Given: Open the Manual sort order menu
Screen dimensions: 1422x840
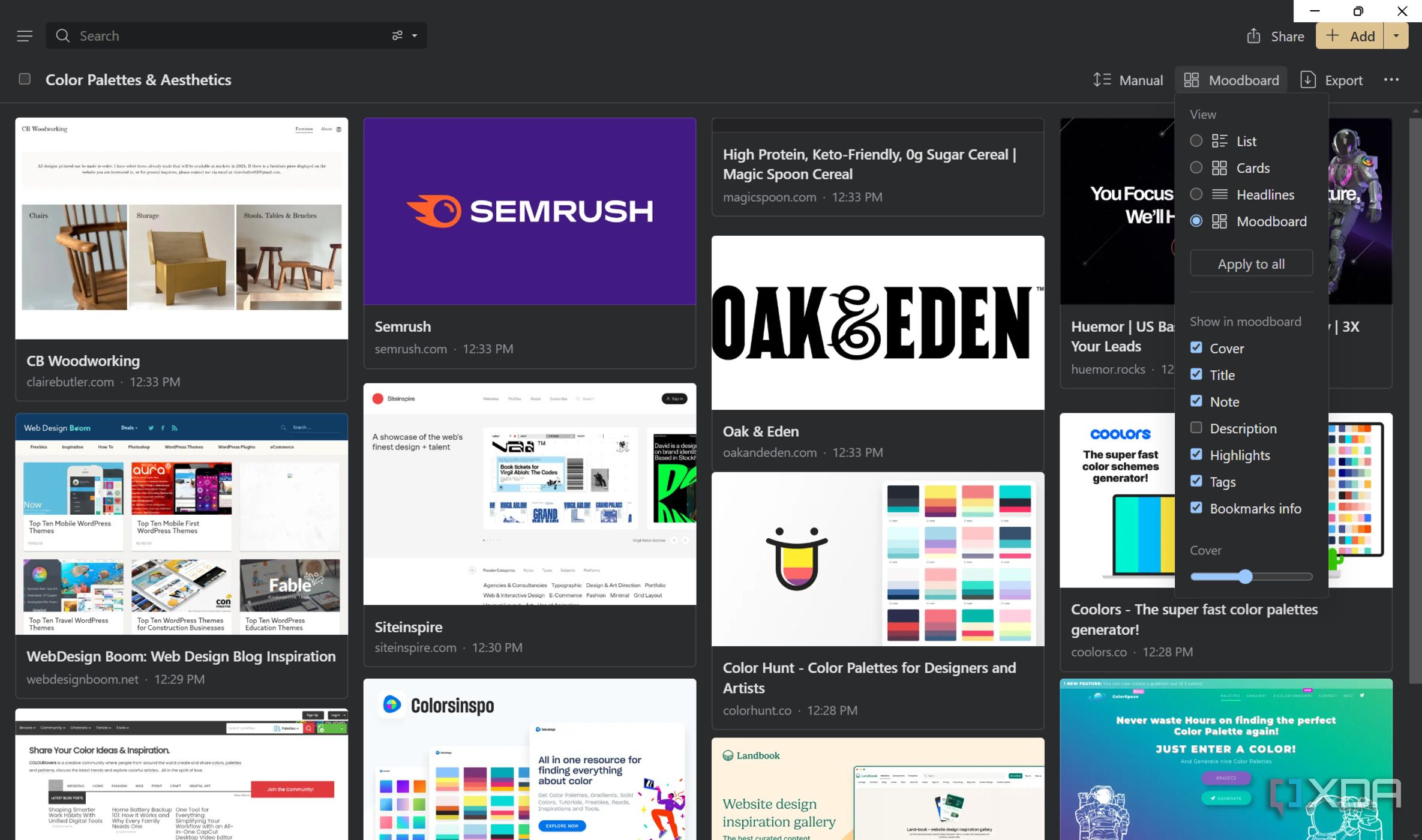Looking at the screenshot, I should [x=1128, y=80].
